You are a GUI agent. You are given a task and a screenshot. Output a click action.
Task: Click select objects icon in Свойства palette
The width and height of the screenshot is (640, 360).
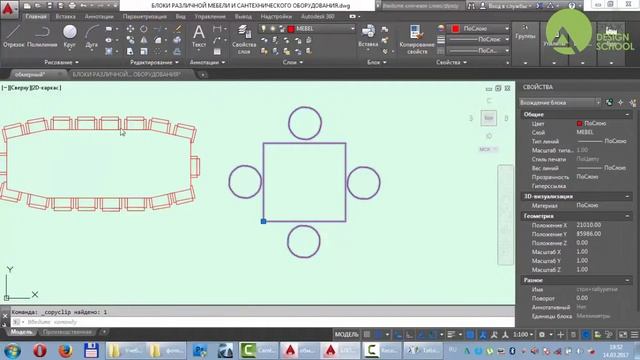pyautogui.click(x=621, y=102)
